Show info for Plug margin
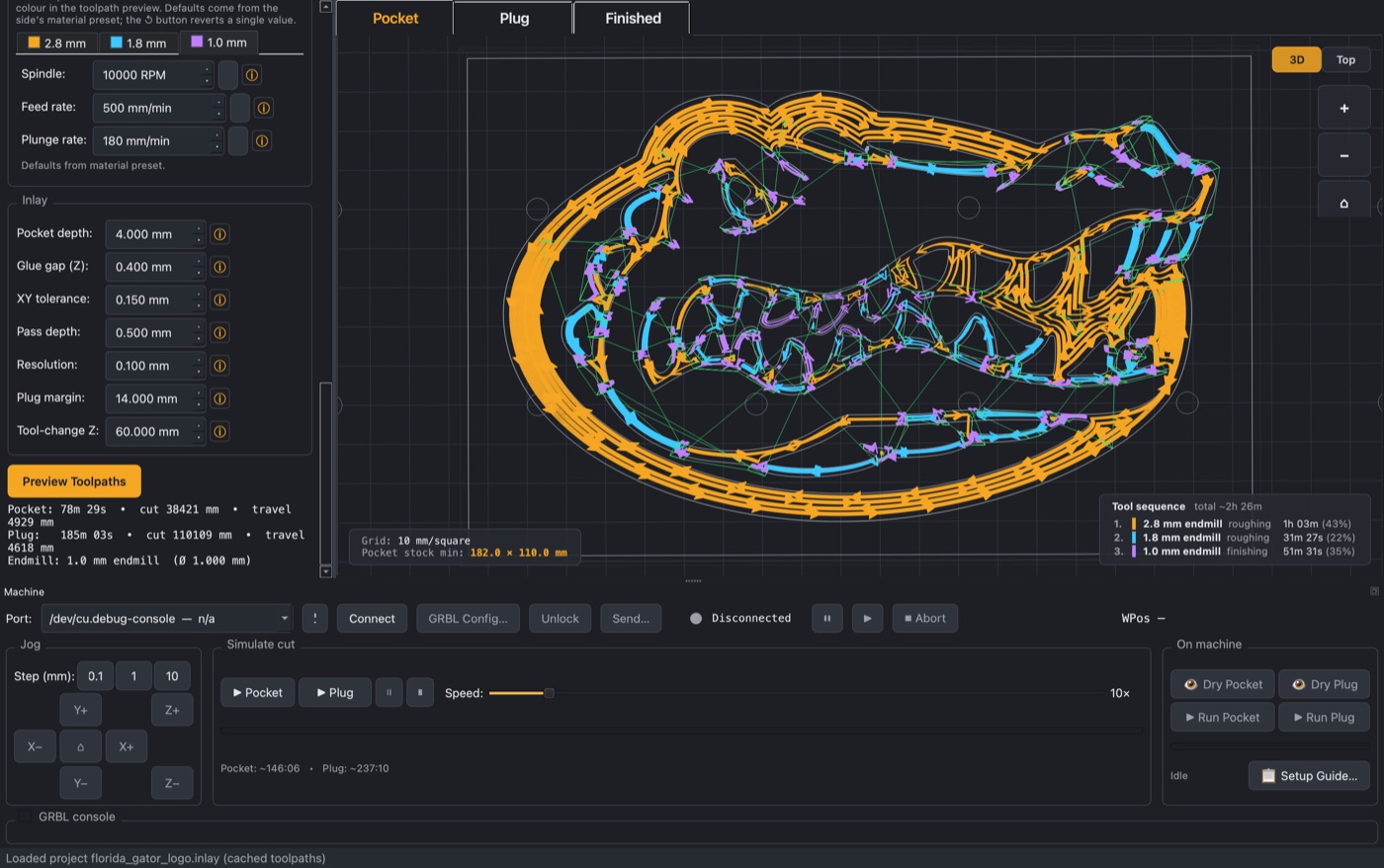The image size is (1384, 868). click(x=219, y=398)
